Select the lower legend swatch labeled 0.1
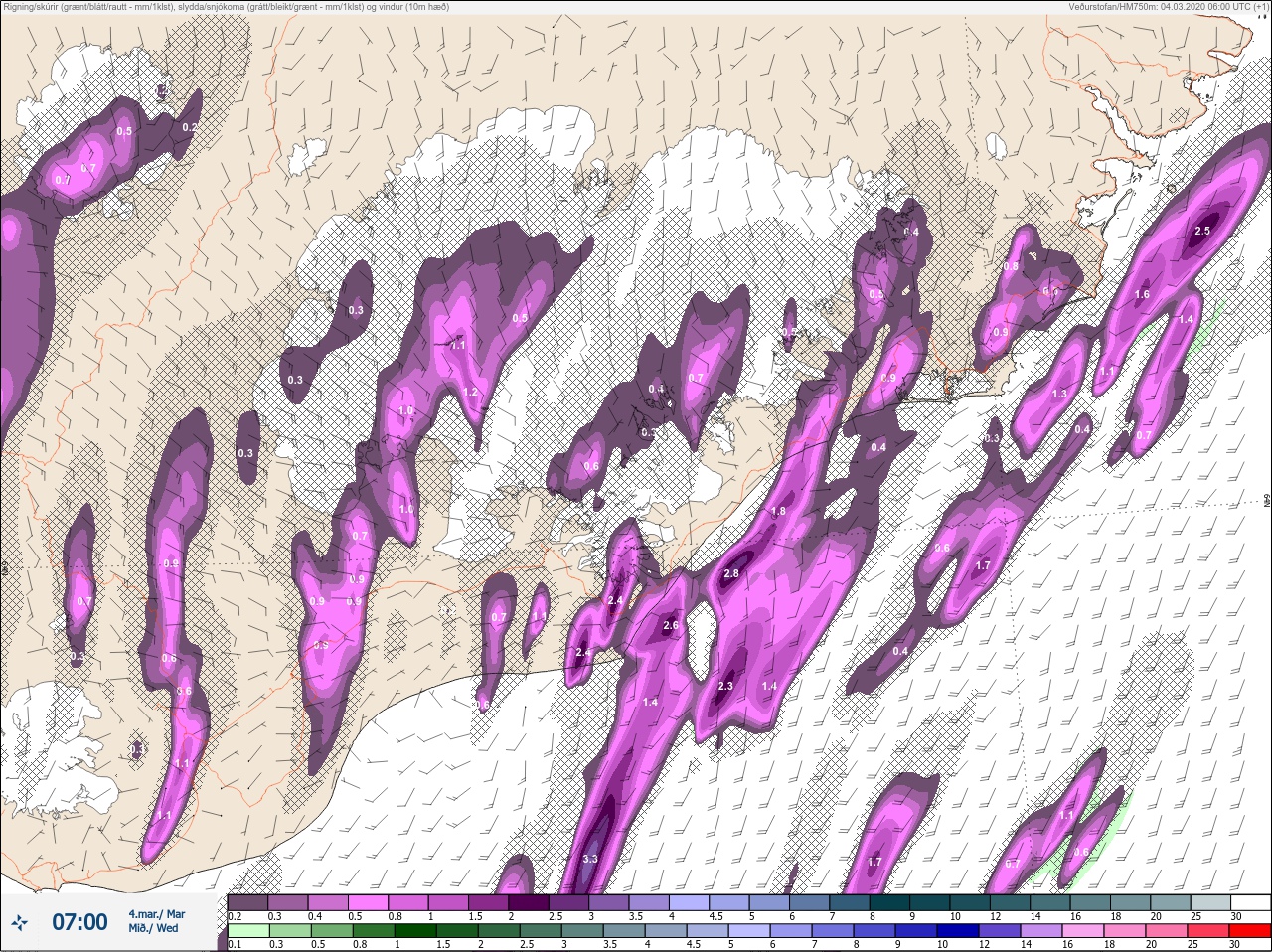 247,931
